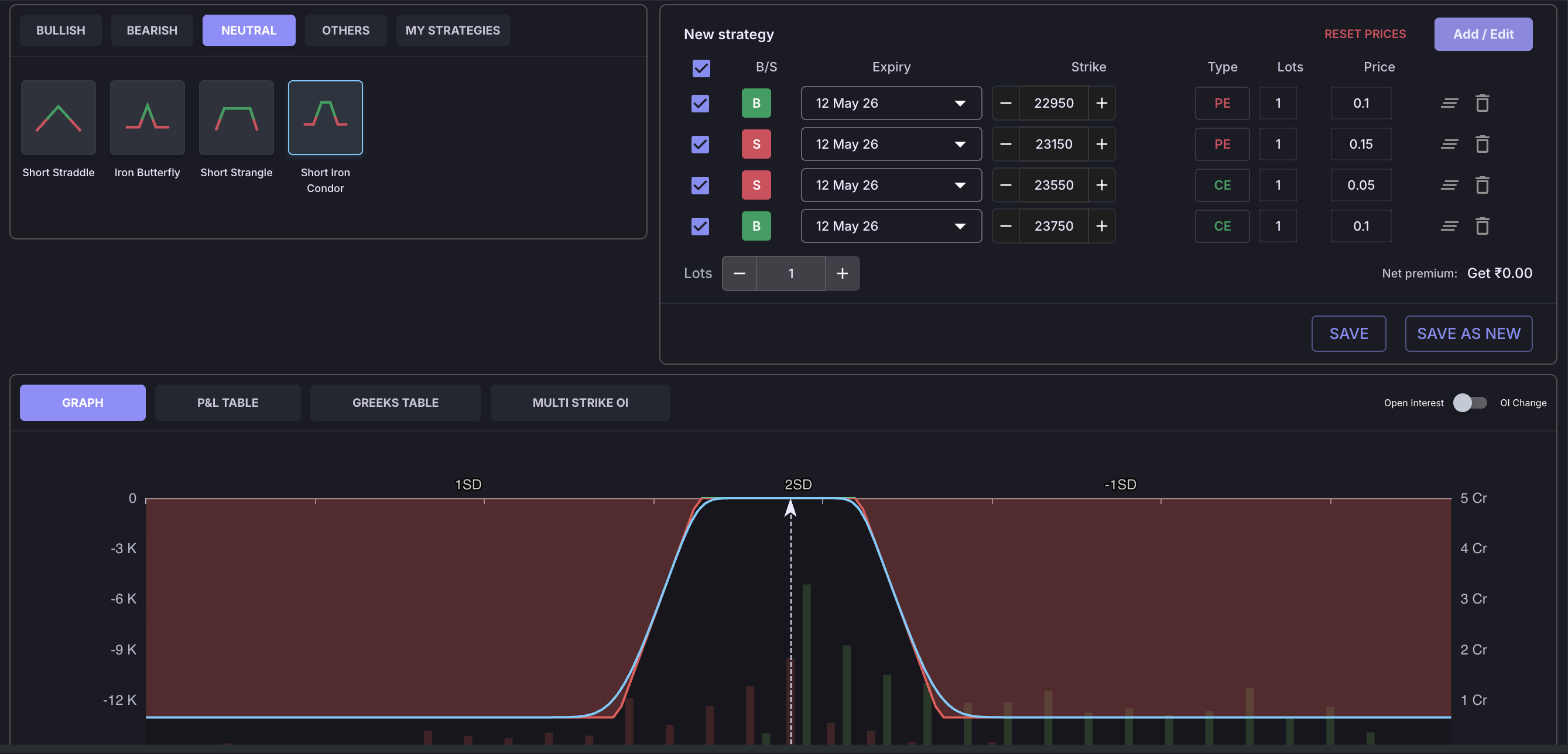The image size is (1568, 754).
Task: Increase the 22950 strike price
Action: 1102,104
